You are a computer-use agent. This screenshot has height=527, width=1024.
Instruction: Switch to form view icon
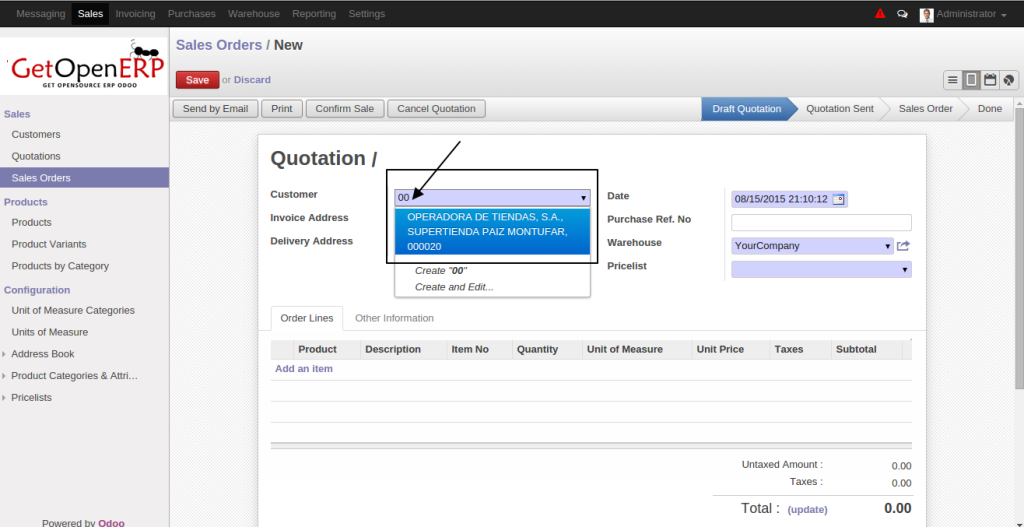coord(971,80)
